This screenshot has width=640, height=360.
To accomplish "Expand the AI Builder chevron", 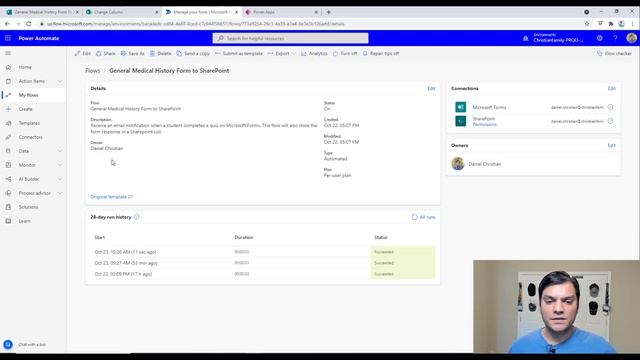I will 60,179.
